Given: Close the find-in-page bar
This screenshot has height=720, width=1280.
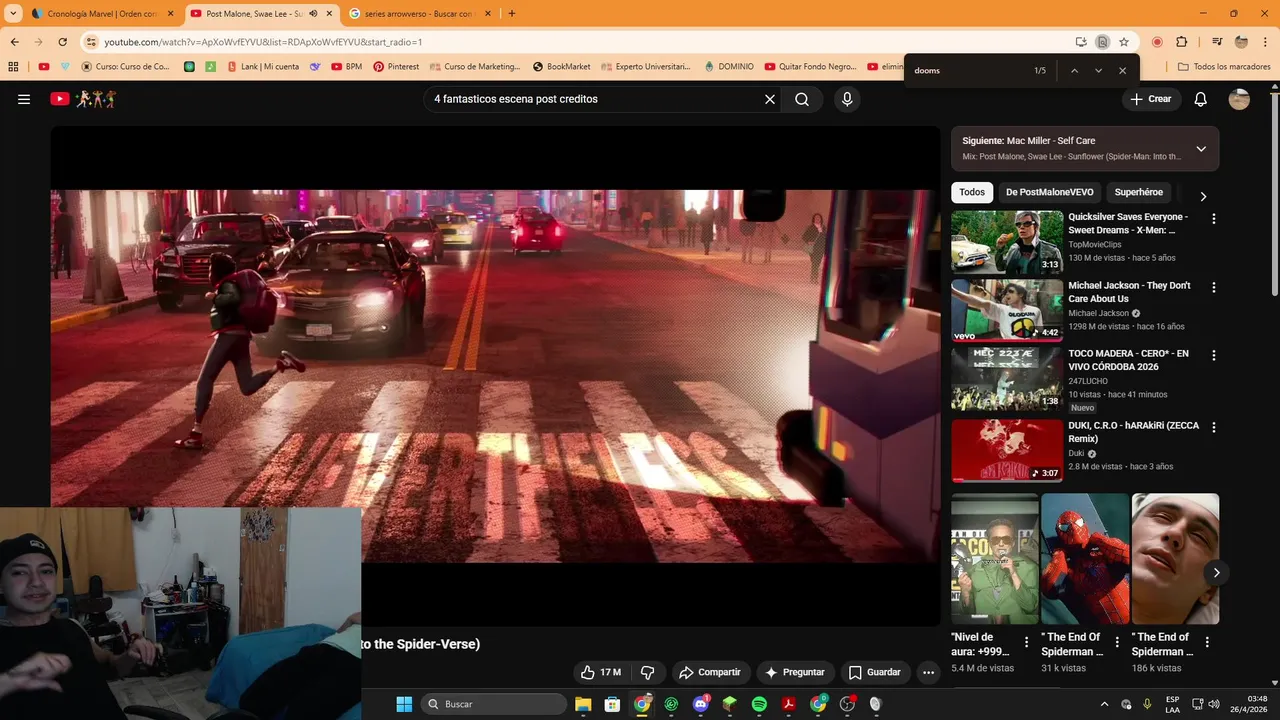Looking at the screenshot, I should [x=1122, y=71].
